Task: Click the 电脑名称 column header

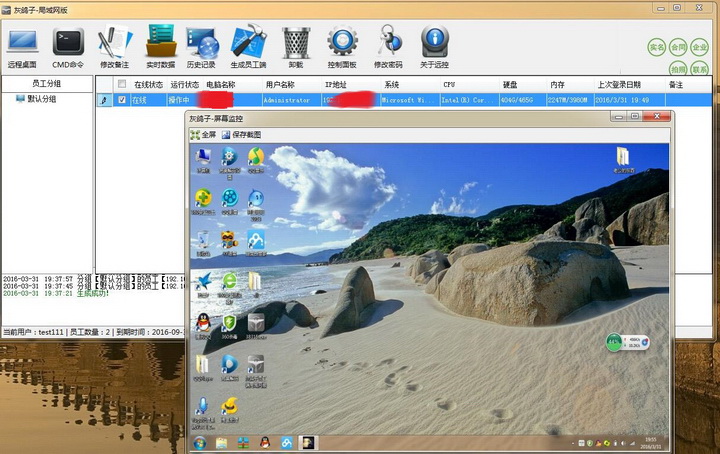Action: coord(221,84)
